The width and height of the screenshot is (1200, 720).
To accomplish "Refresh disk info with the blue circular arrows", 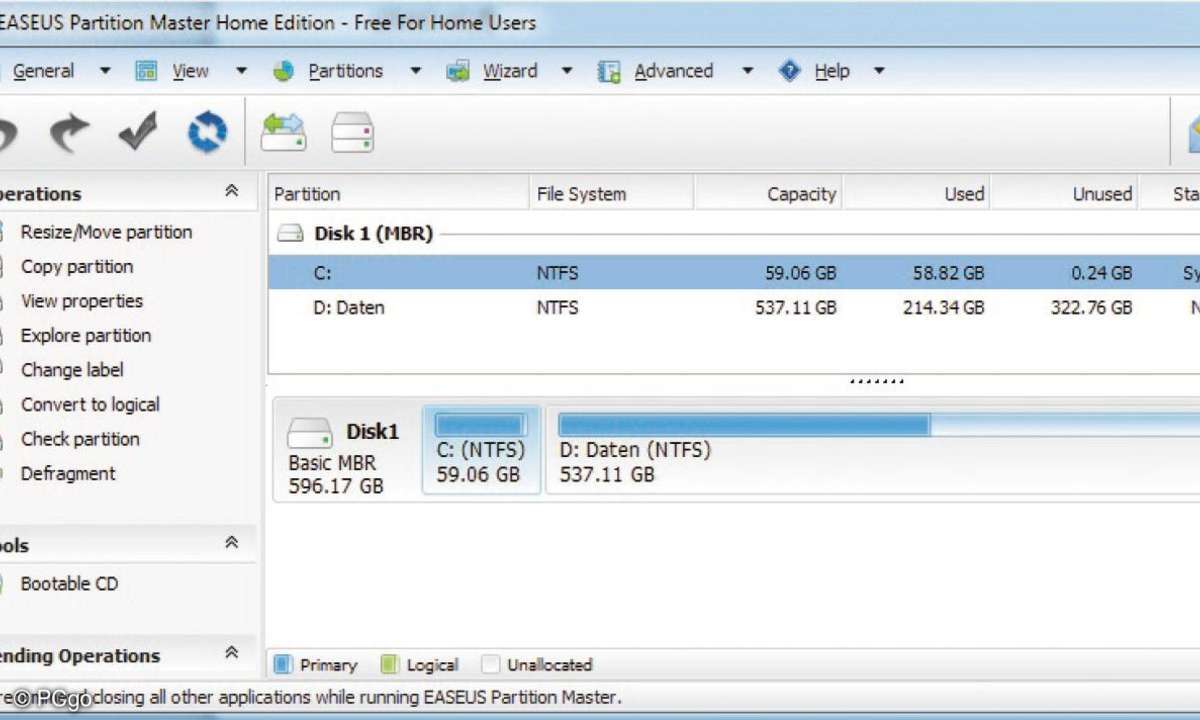I will click(x=207, y=132).
